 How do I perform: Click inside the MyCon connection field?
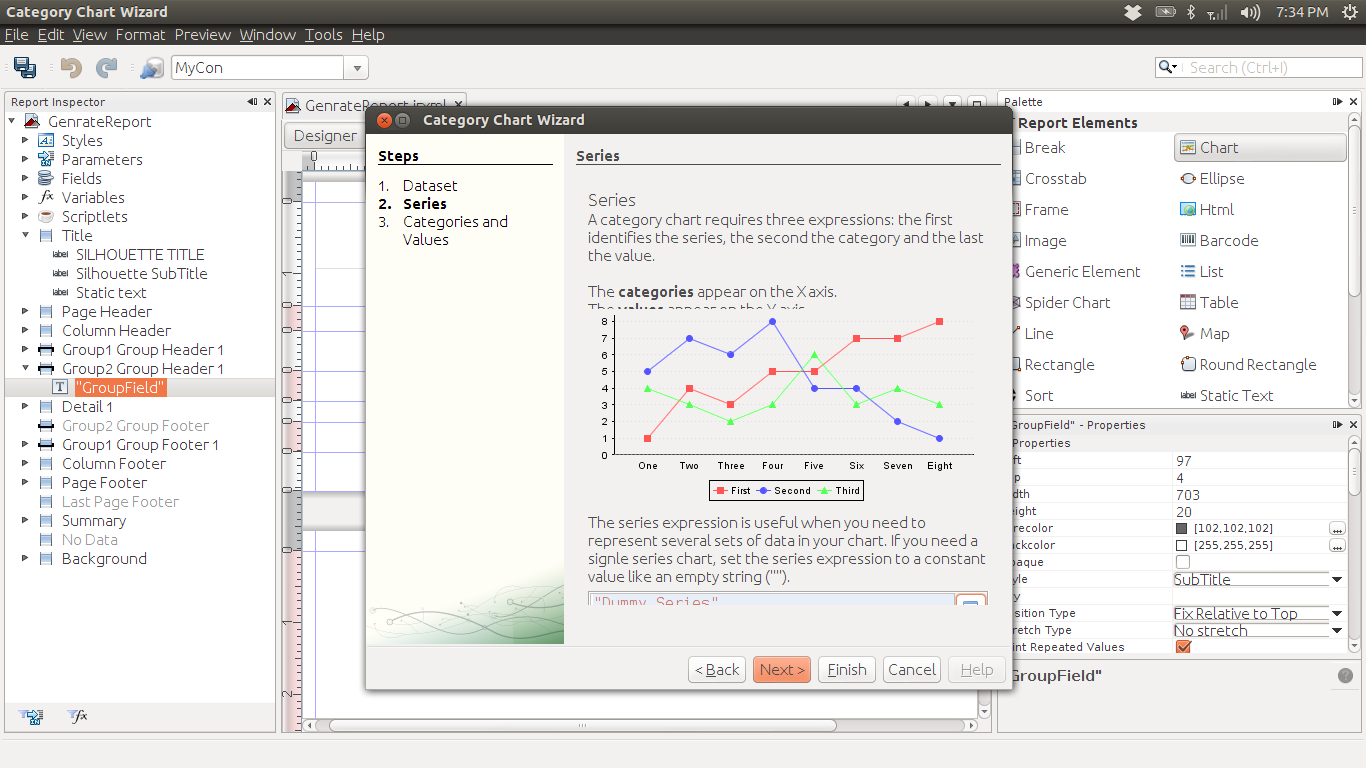(255, 67)
